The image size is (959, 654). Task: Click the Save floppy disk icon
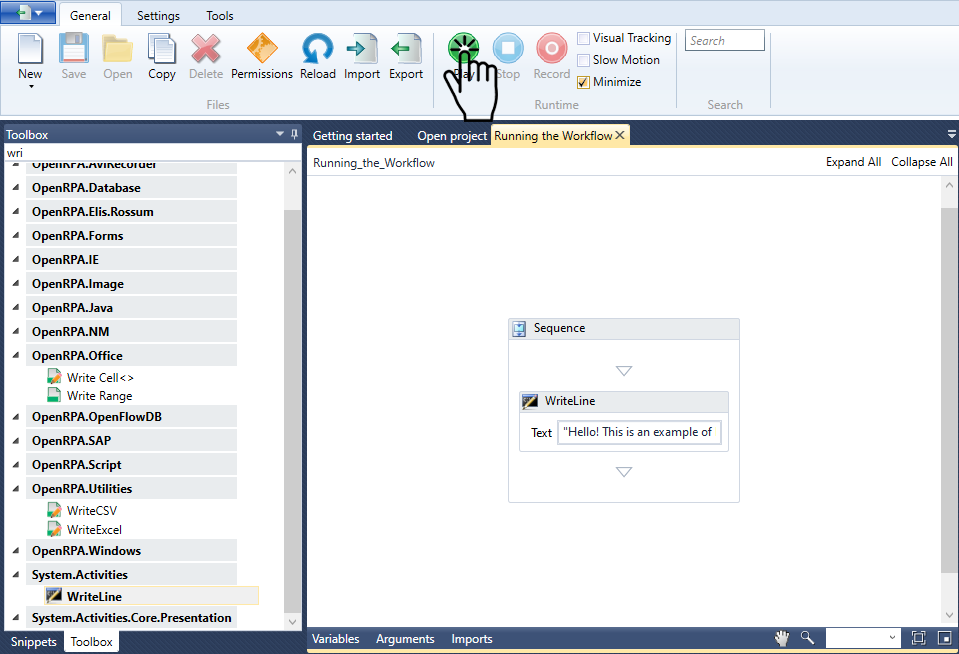click(74, 48)
